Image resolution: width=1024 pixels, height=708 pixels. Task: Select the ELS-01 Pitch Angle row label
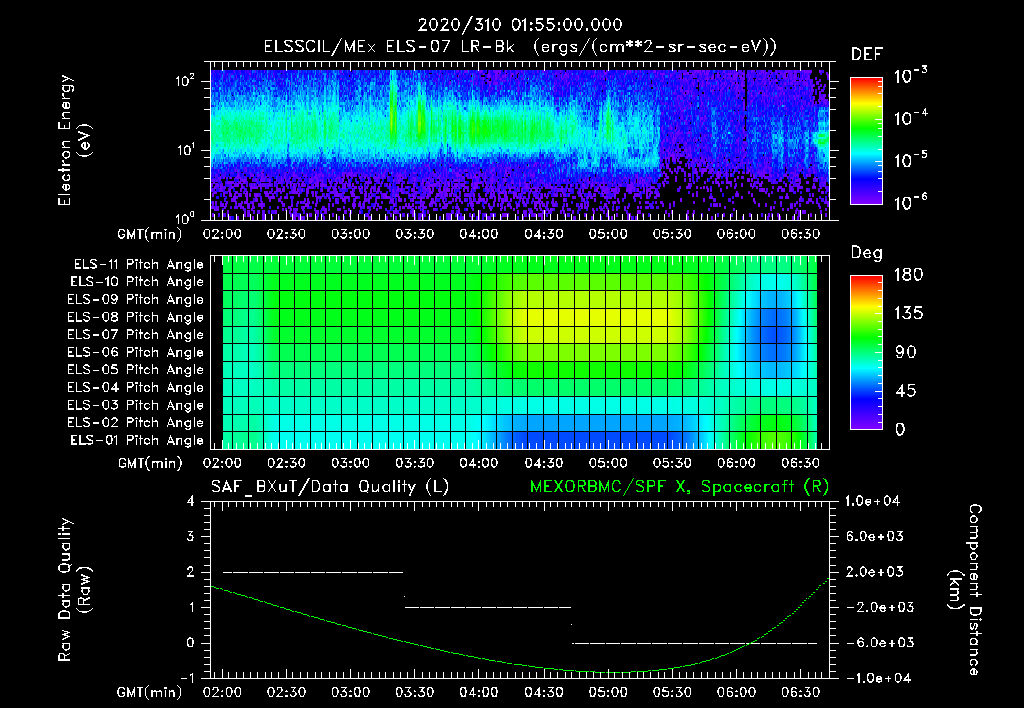tap(137, 440)
